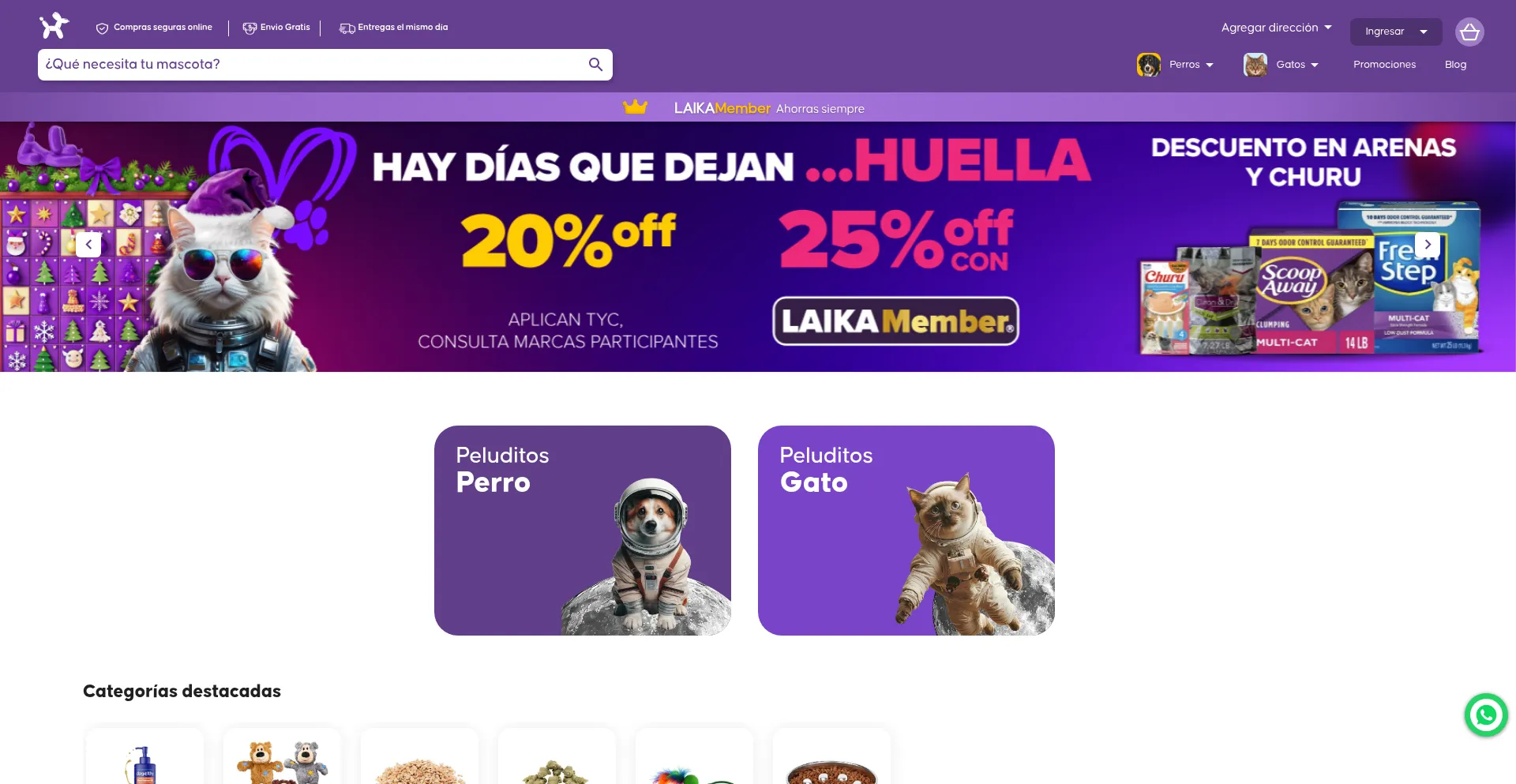1516x784 pixels.
Task: Expand the Perros menu arrow
Action: [x=1210, y=66]
